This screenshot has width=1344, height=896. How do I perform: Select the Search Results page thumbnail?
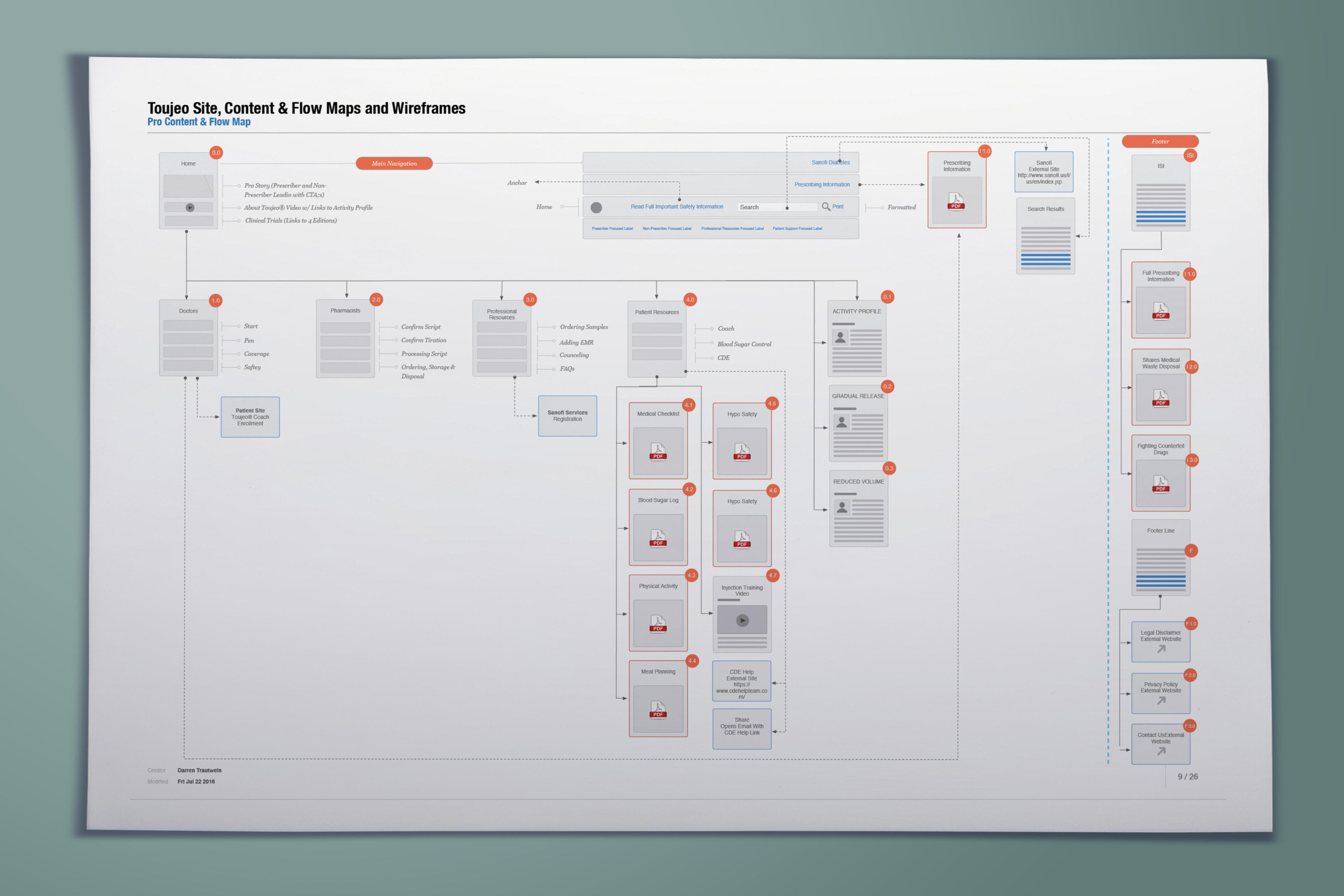[1046, 236]
